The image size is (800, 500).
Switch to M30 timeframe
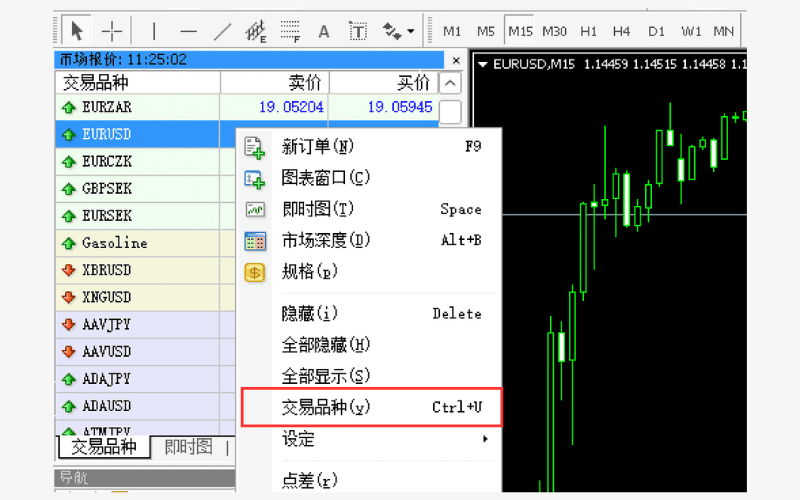554,32
